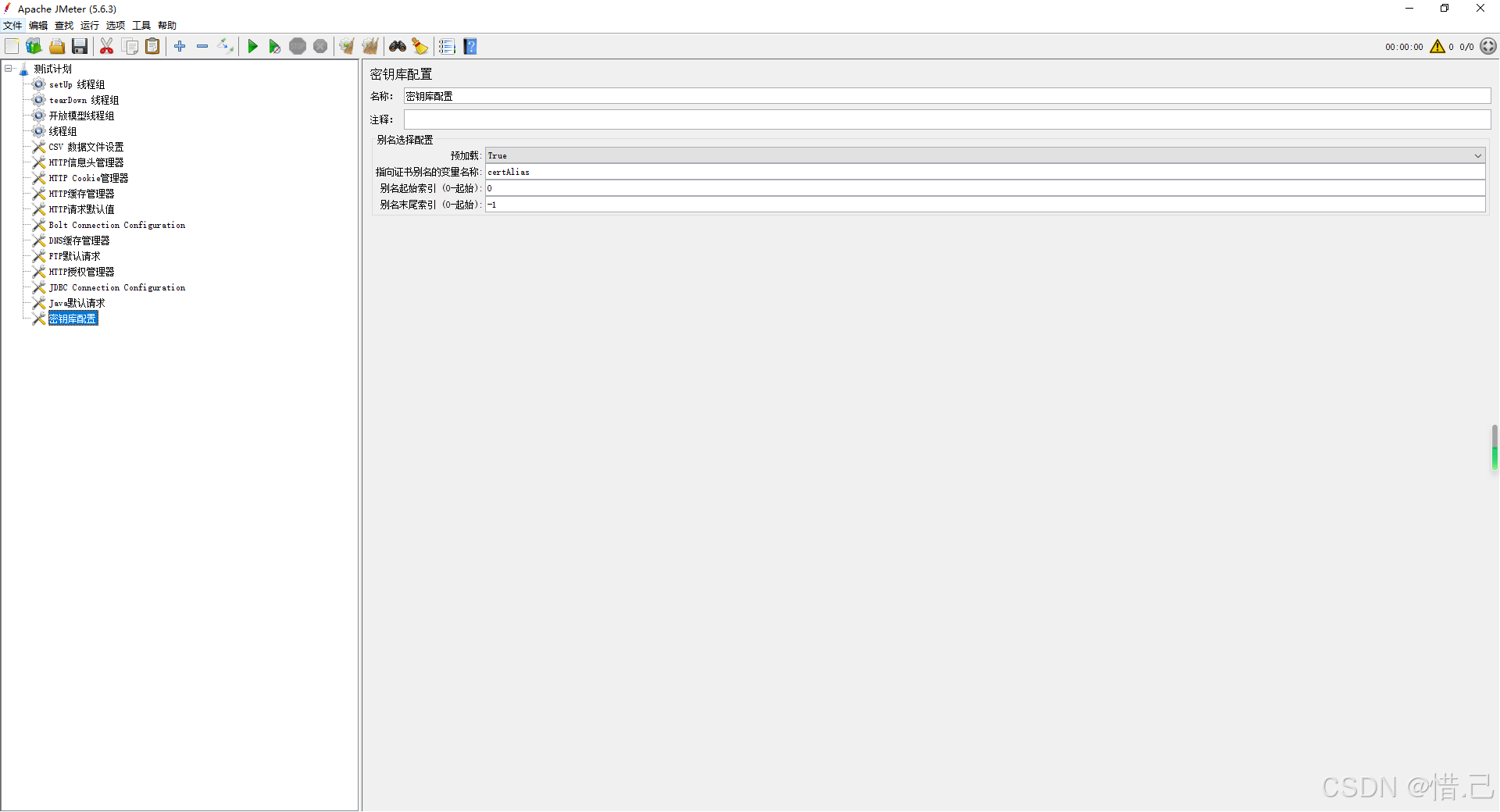Select HTTP授权管理器 tree item
This screenshot has height=812, width=1500.
[81, 272]
